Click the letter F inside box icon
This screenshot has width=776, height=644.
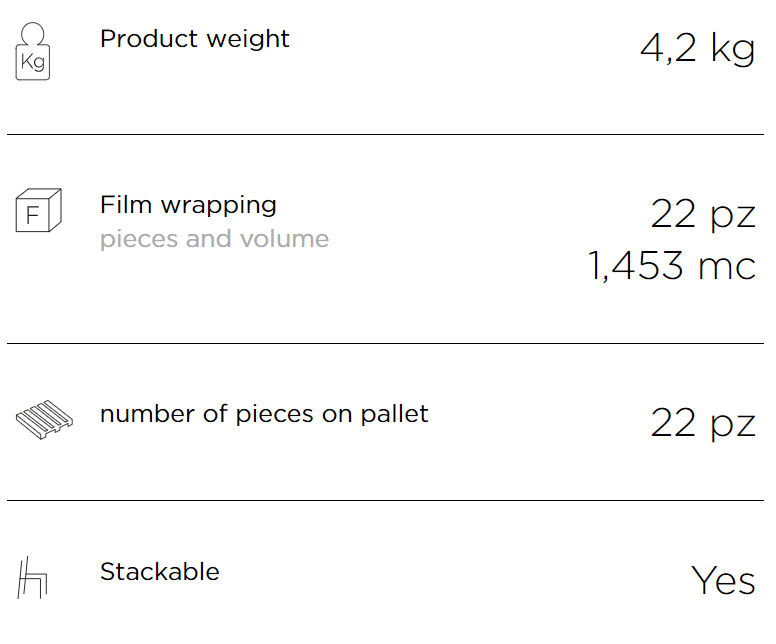pos(33,215)
